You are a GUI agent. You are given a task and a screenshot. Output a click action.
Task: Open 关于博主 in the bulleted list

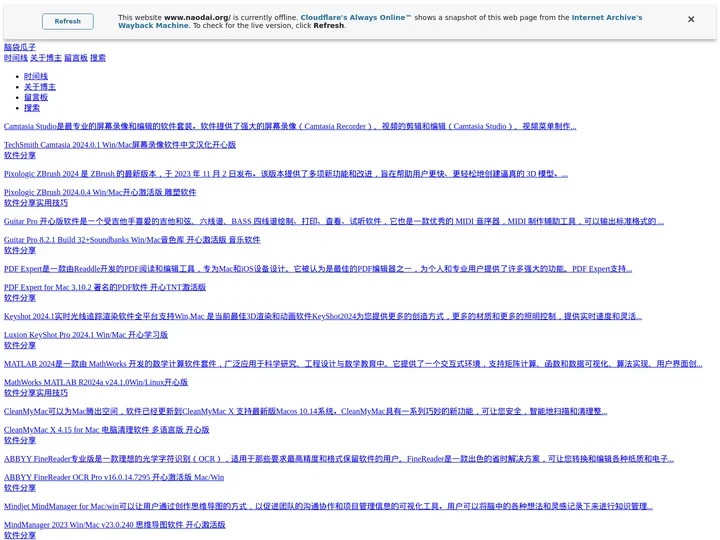tap(40, 87)
